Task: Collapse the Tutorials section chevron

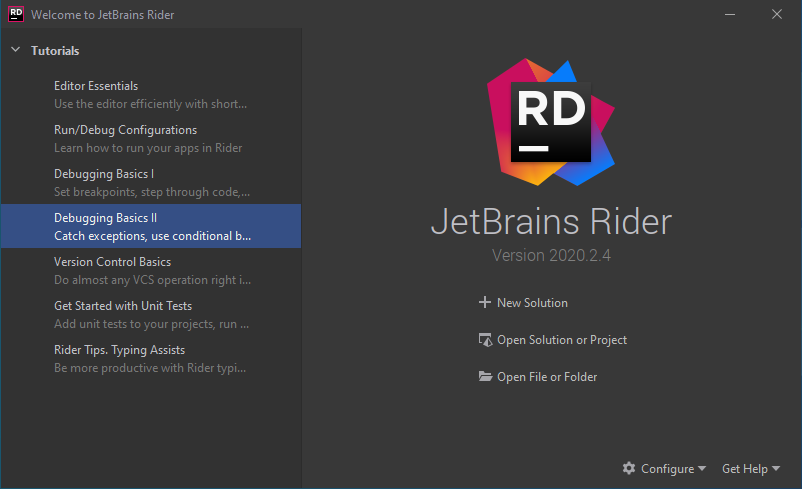Action: [15, 50]
